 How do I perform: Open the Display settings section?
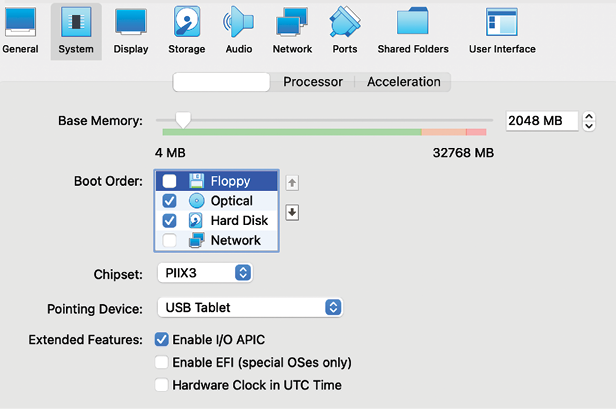(x=131, y=31)
